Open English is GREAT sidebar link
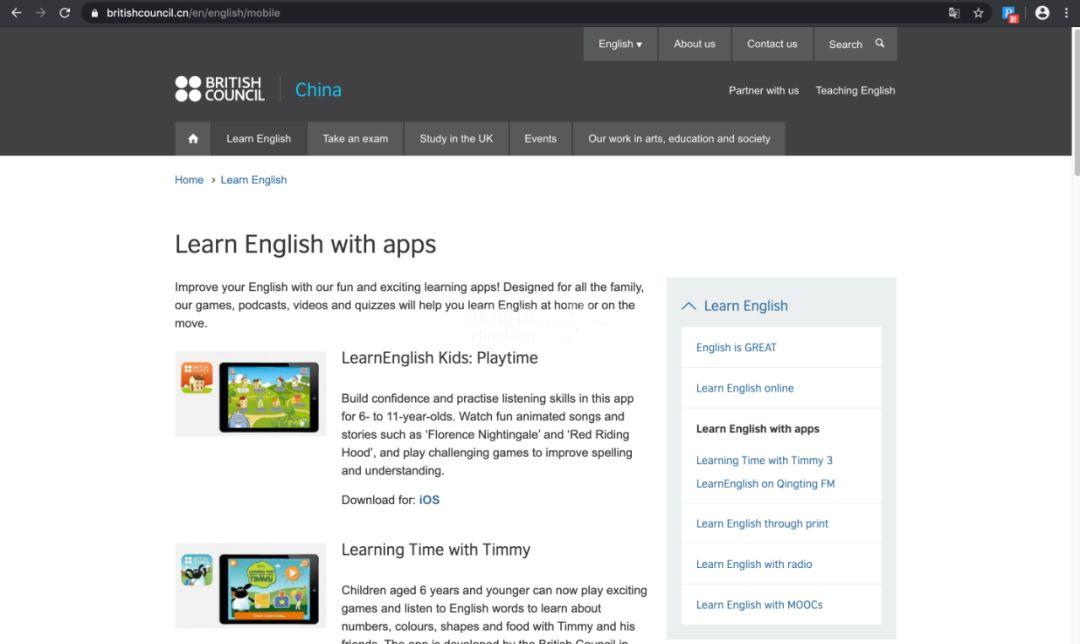The width and height of the screenshot is (1080, 644). (736, 347)
